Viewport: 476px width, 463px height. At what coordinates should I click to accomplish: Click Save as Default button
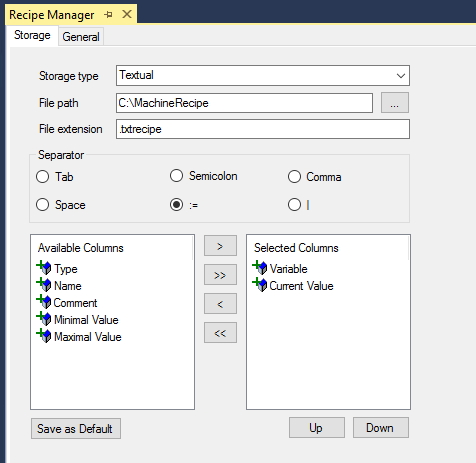[x=76, y=429]
